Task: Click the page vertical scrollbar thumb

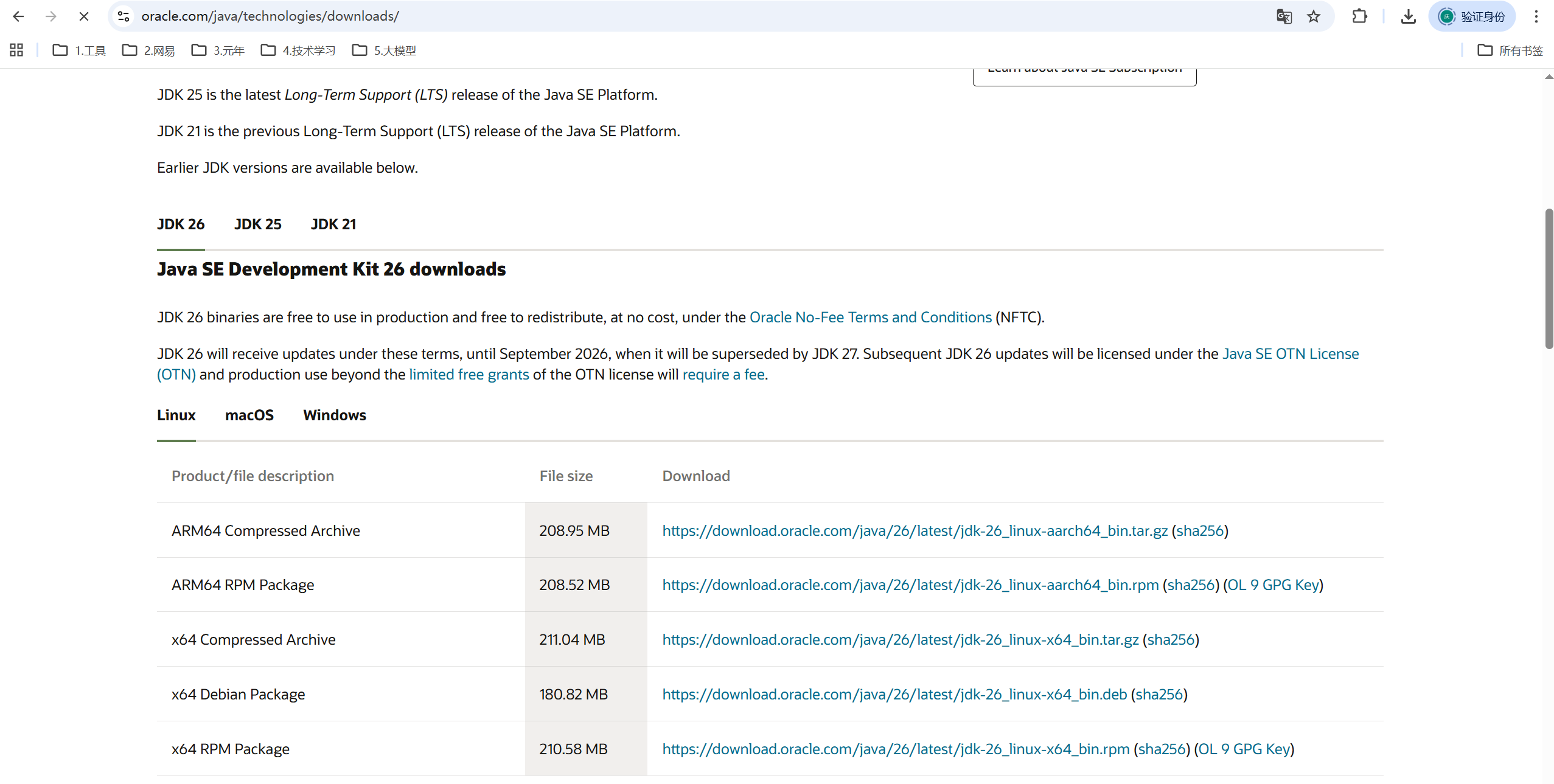Action: tap(1549, 279)
